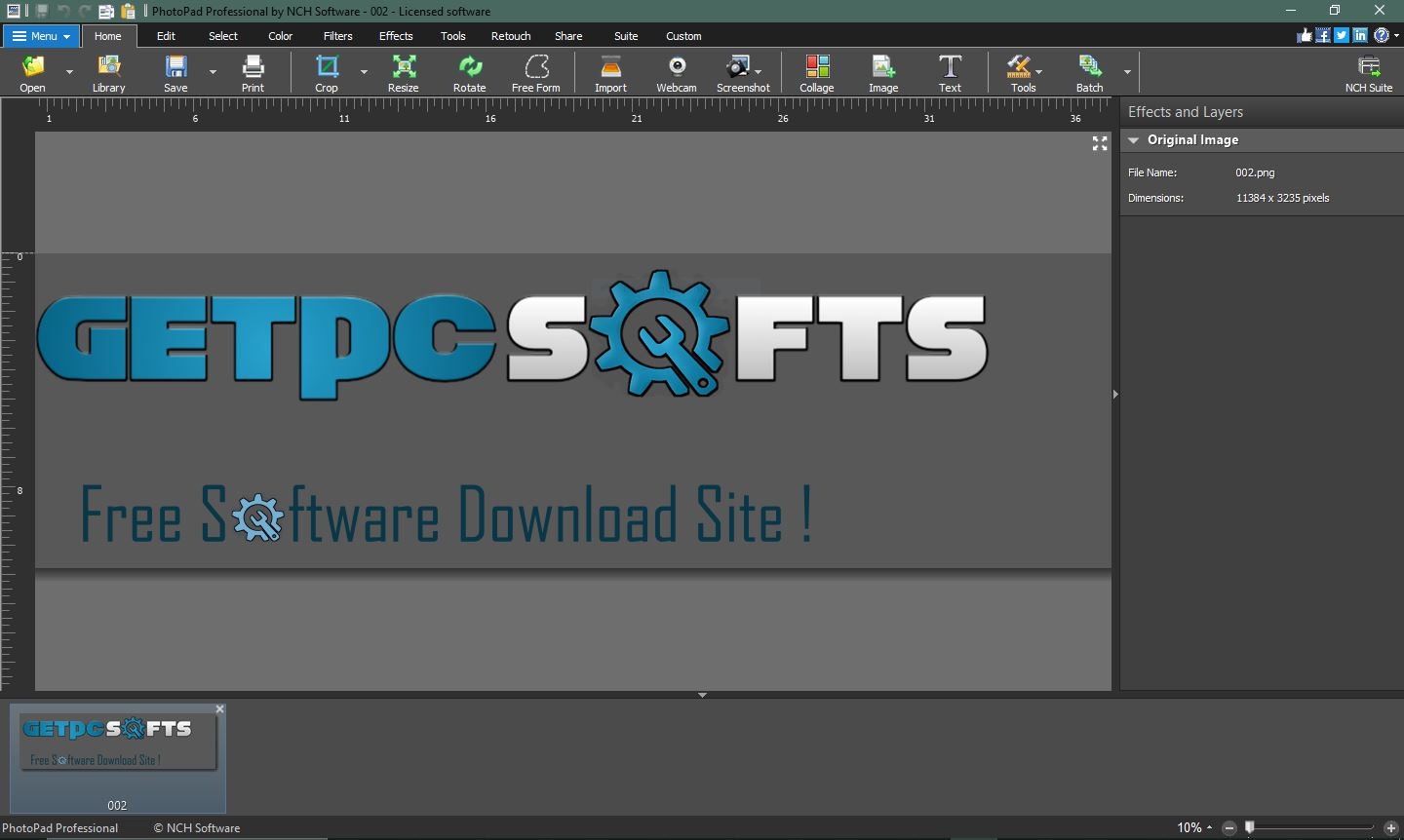Image resolution: width=1404 pixels, height=840 pixels.
Task: Close the 002 thumbnail
Action: click(219, 709)
